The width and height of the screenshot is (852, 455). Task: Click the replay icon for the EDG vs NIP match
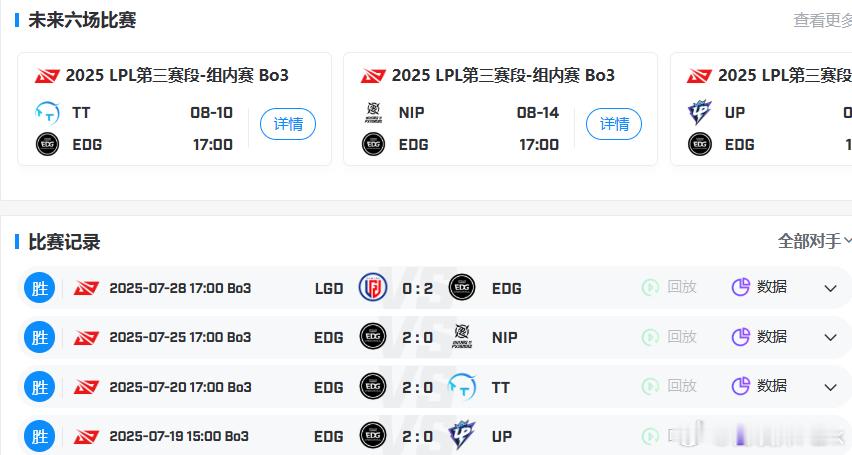(650, 337)
